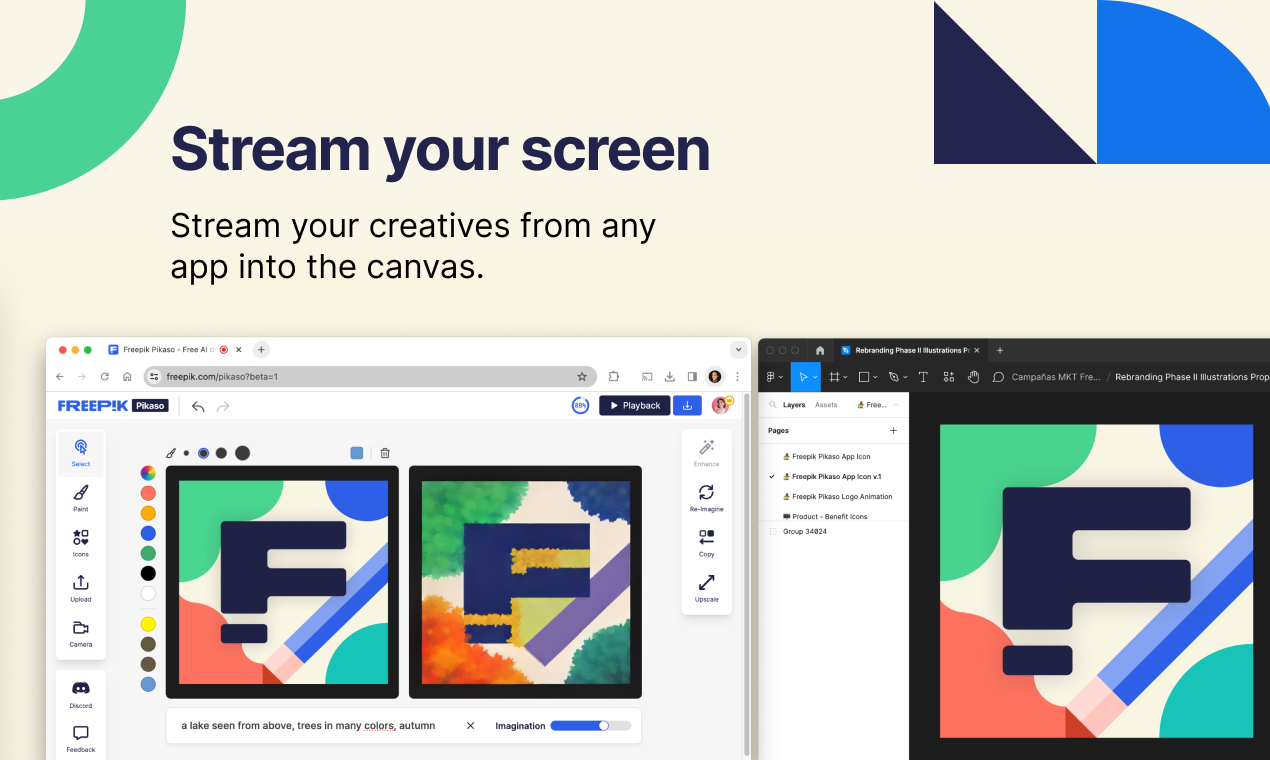The height and width of the screenshot is (760, 1270).
Task: Expand Move tool options arrow in Figma
Action: point(815,377)
